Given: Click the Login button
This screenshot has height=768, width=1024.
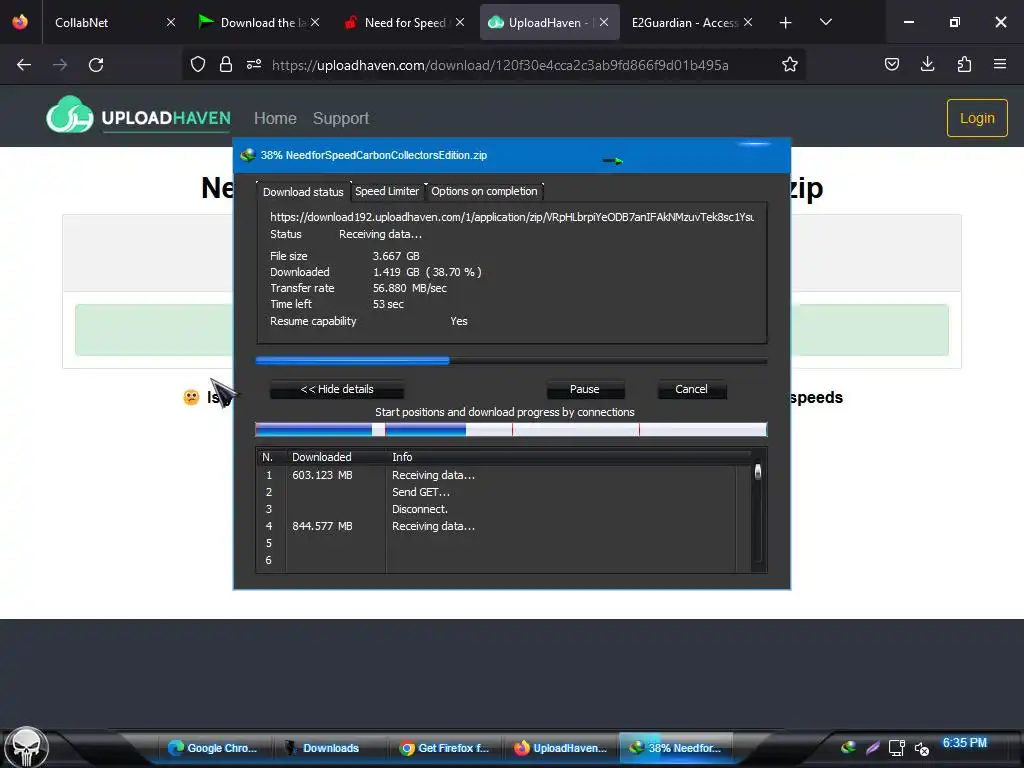Looking at the screenshot, I should pyautogui.click(x=977, y=118).
